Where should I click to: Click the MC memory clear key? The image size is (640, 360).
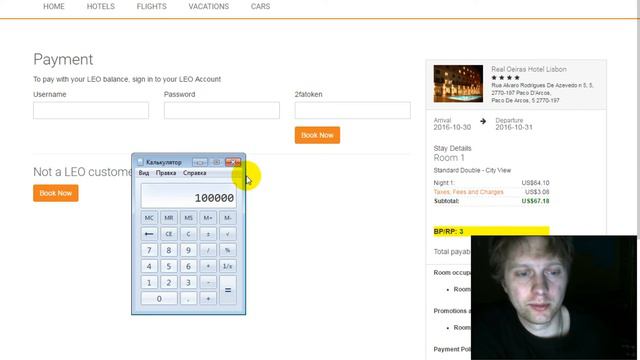click(149, 218)
